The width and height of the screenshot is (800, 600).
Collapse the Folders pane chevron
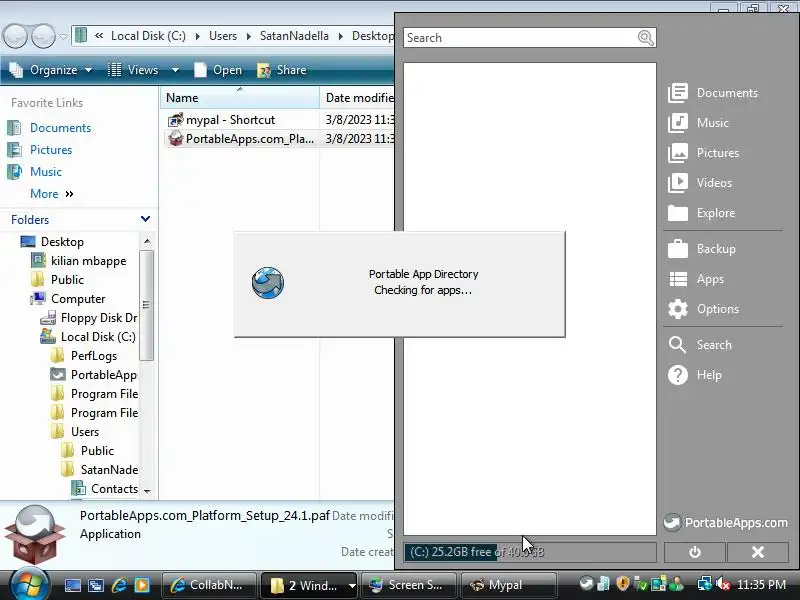click(145, 219)
